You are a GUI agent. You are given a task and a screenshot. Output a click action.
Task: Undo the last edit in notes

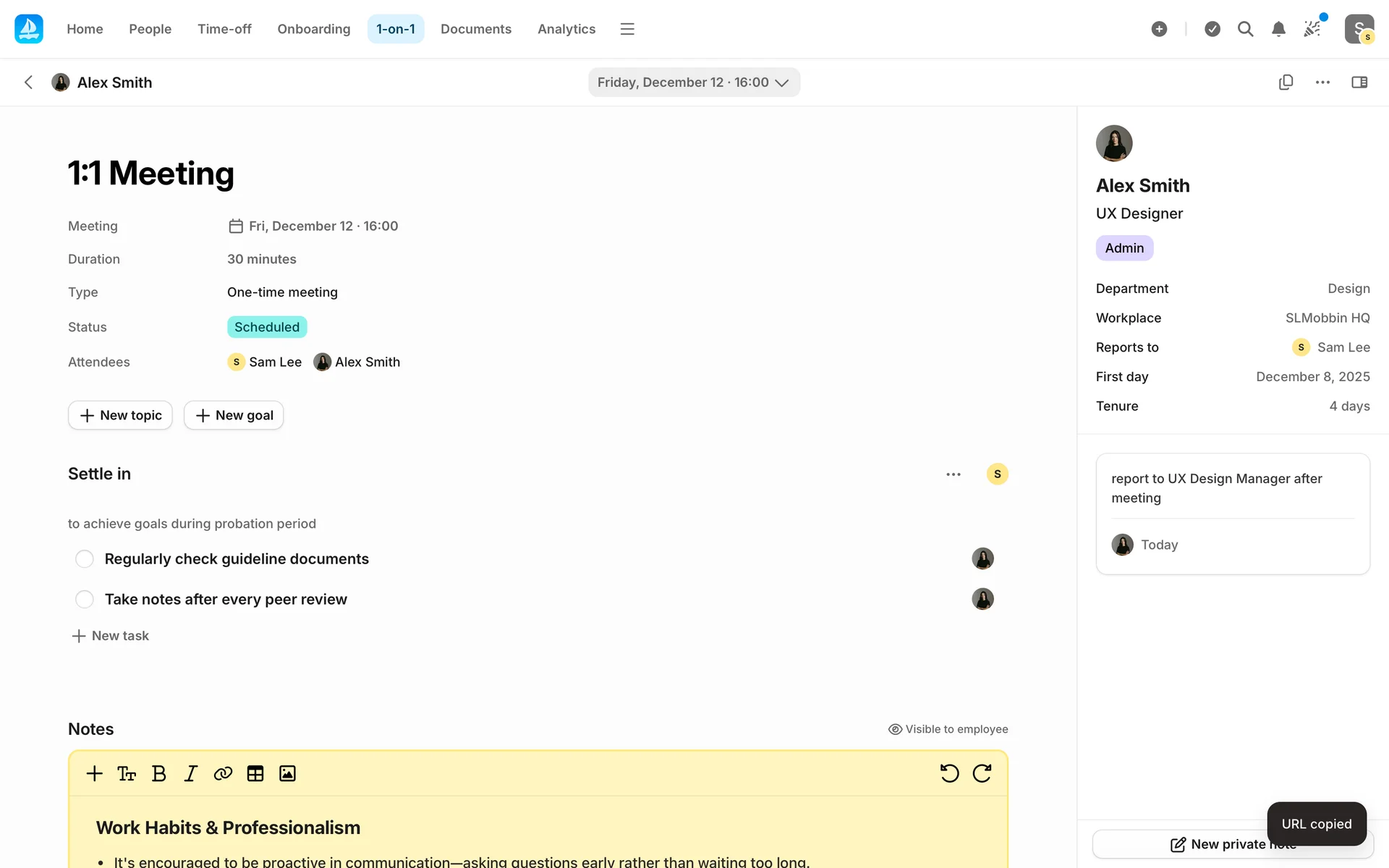coord(949,773)
